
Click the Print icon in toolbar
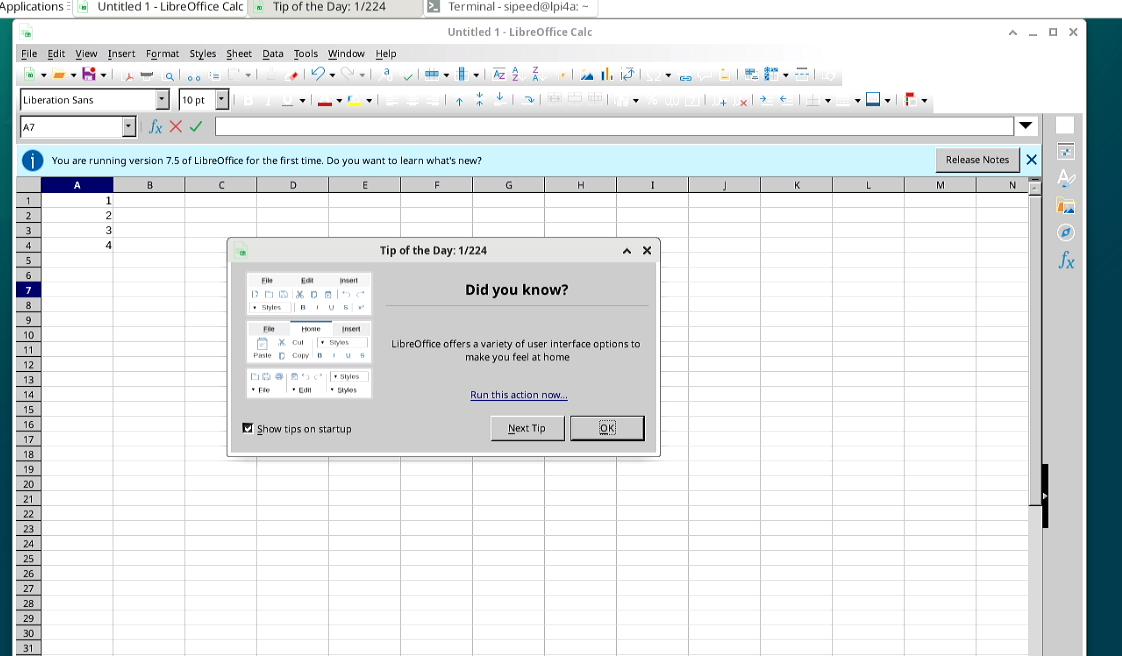pos(147,75)
